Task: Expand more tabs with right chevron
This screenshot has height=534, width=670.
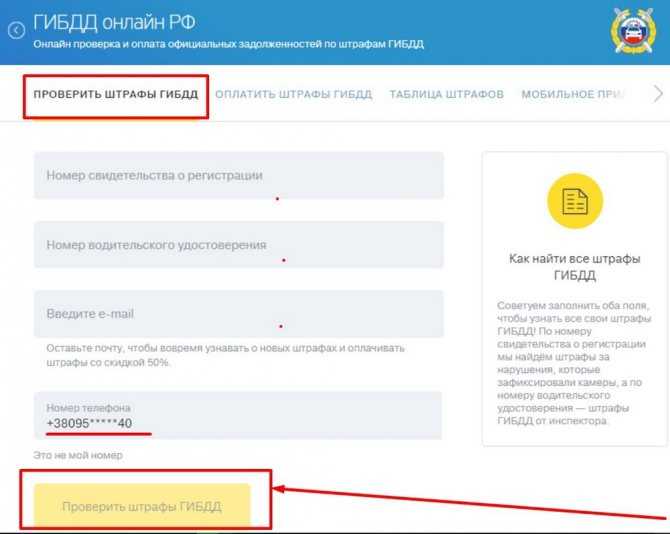Action: tap(658, 94)
